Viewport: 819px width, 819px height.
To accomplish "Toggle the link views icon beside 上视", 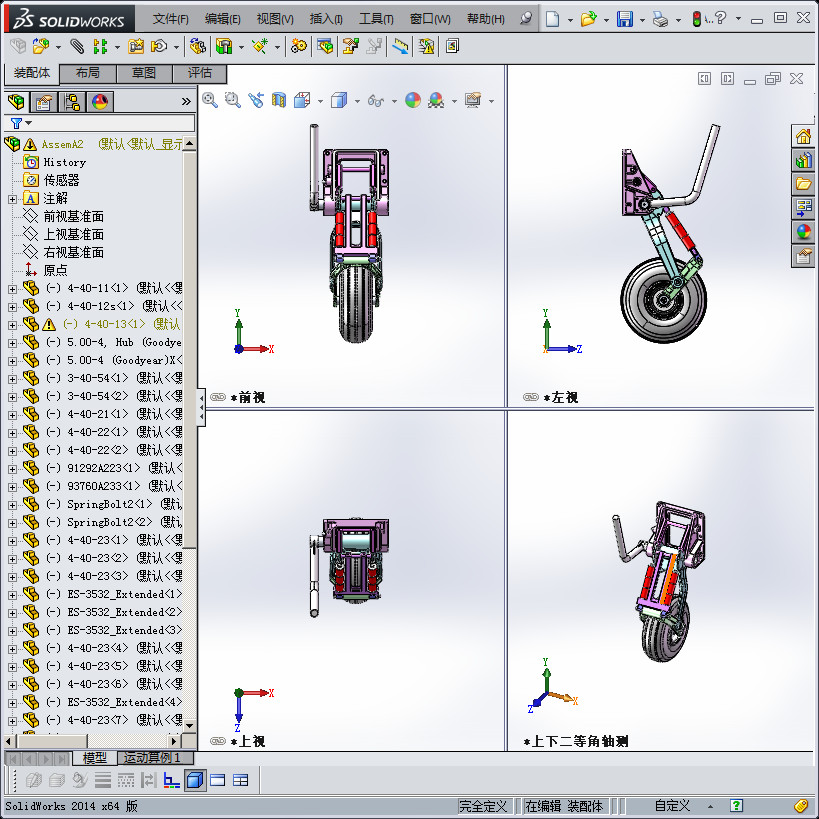I will point(218,741).
